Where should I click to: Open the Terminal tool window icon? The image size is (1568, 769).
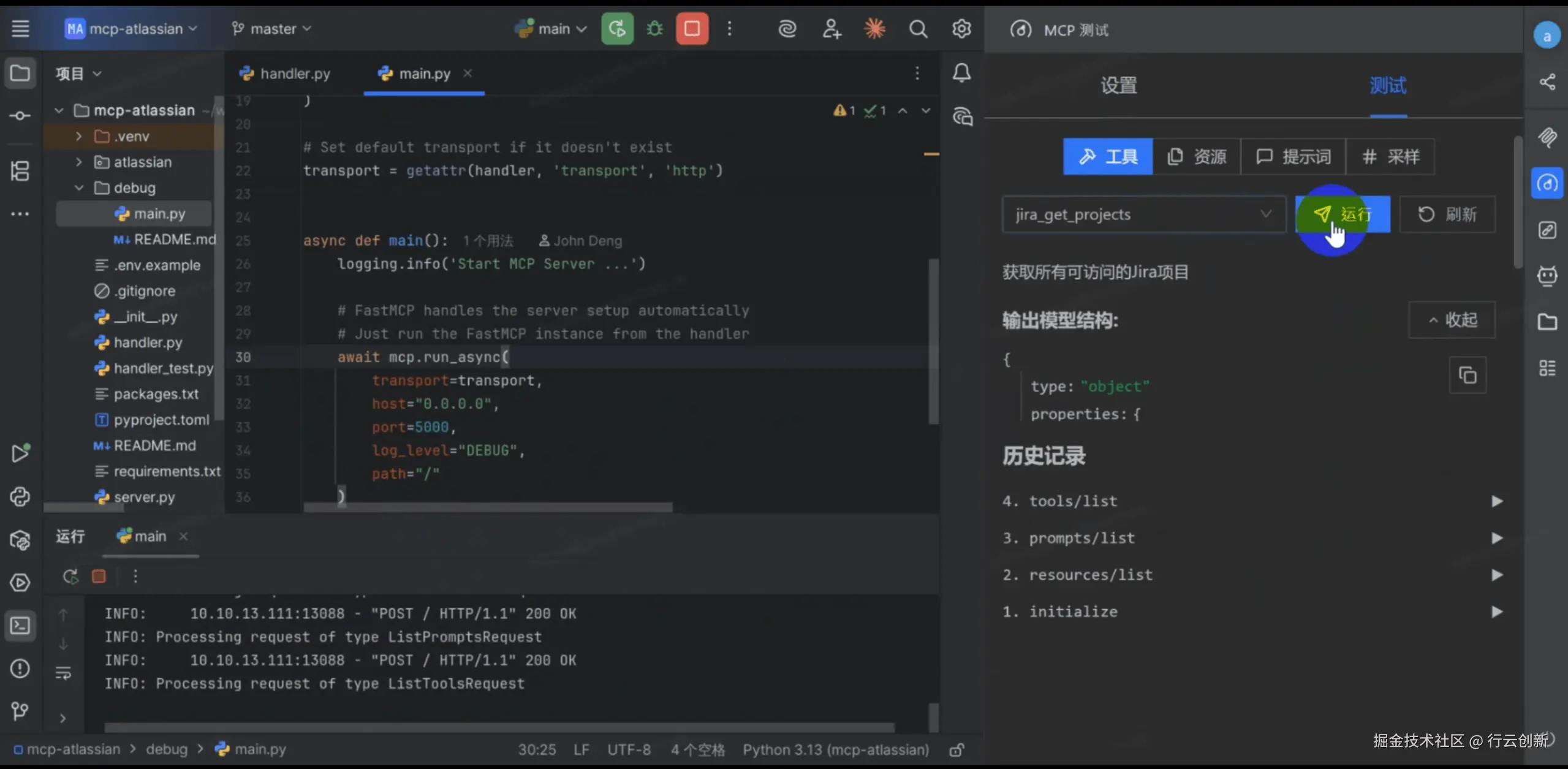[20, 626]
